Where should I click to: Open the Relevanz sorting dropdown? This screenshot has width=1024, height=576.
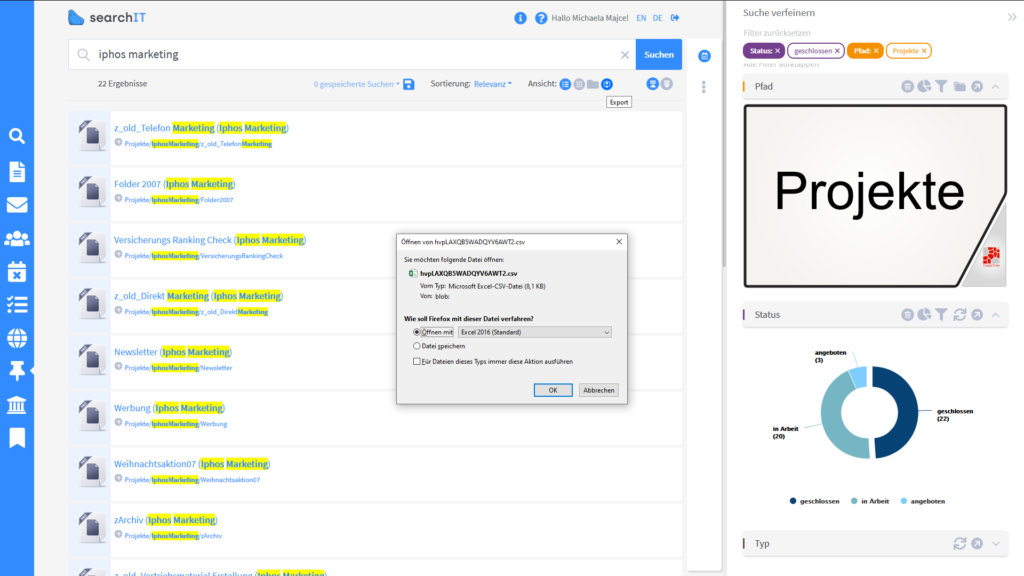click(492, 84)
